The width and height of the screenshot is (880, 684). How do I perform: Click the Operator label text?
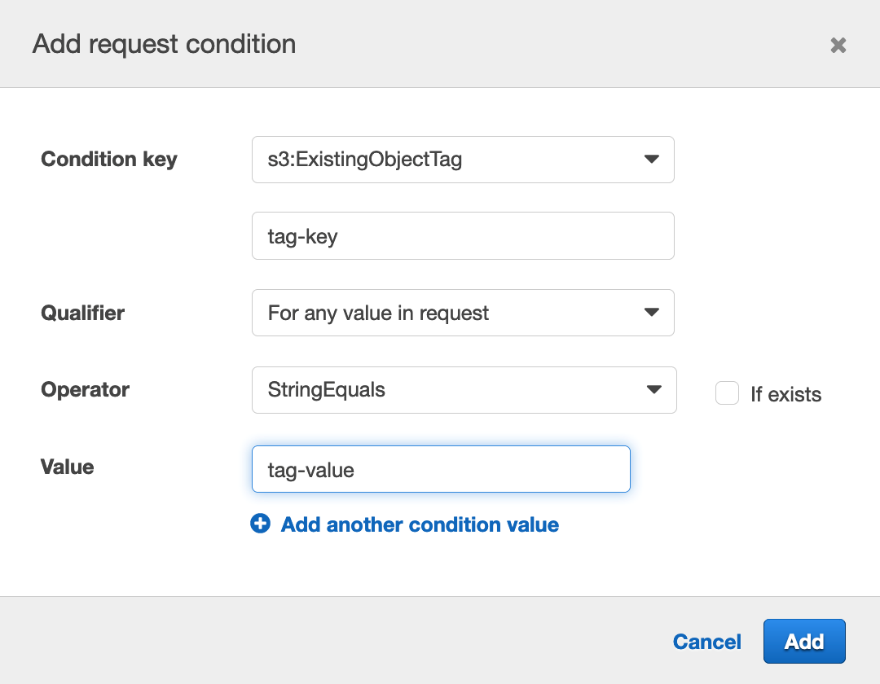pyautogui.click(x=85, y=390)
